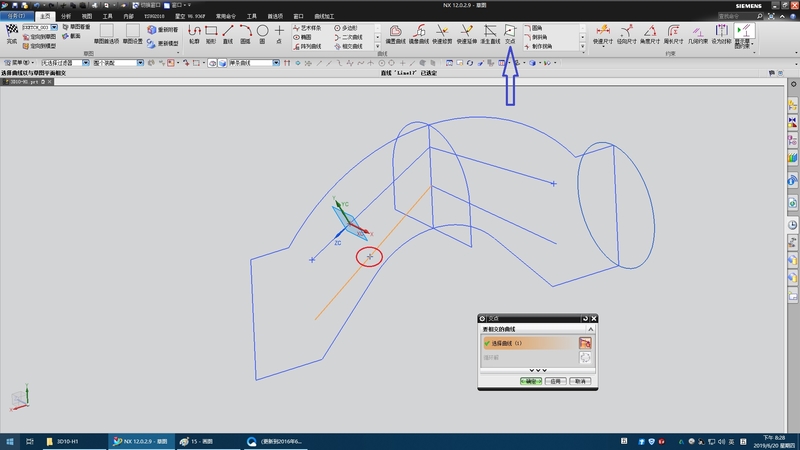Select the Profile (轮廓) tool
The width and height of the screenshot is (800, 450).
point(194,34)
